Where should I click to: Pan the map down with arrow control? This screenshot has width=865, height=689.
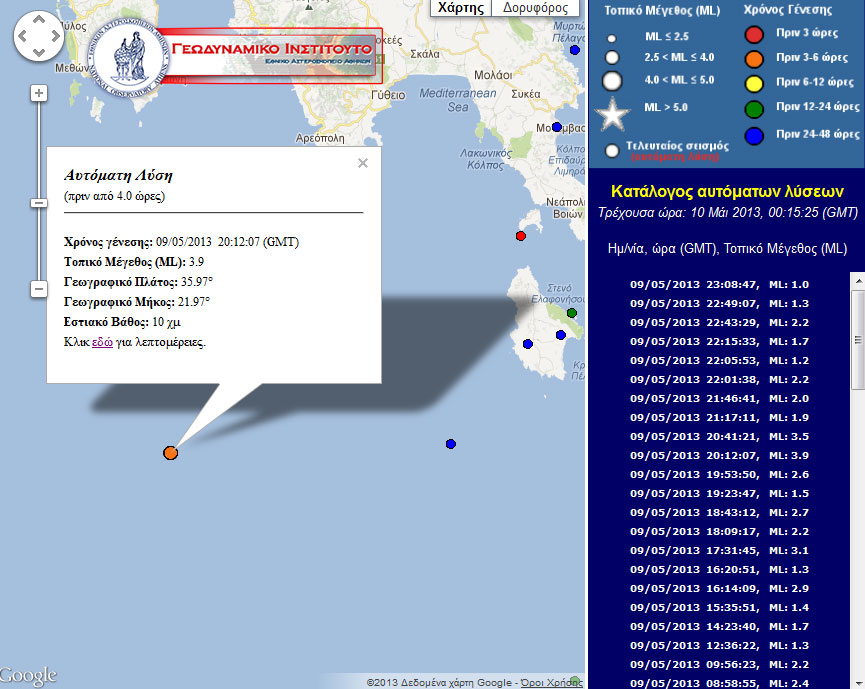39,54
